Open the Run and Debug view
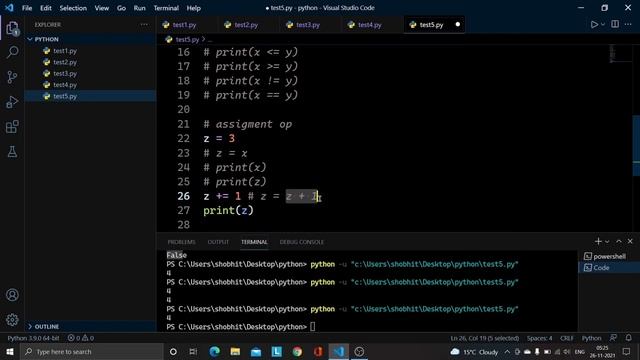 click(12, 102)
